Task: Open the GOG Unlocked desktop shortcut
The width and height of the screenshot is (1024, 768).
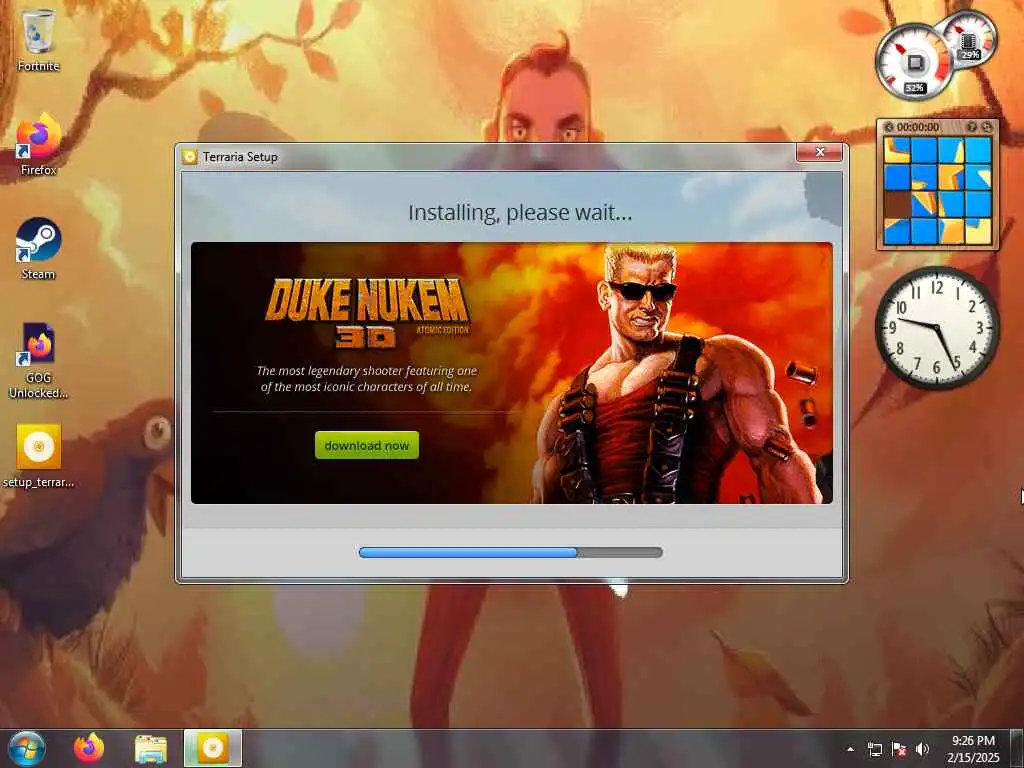Action: tap(38, 360)
